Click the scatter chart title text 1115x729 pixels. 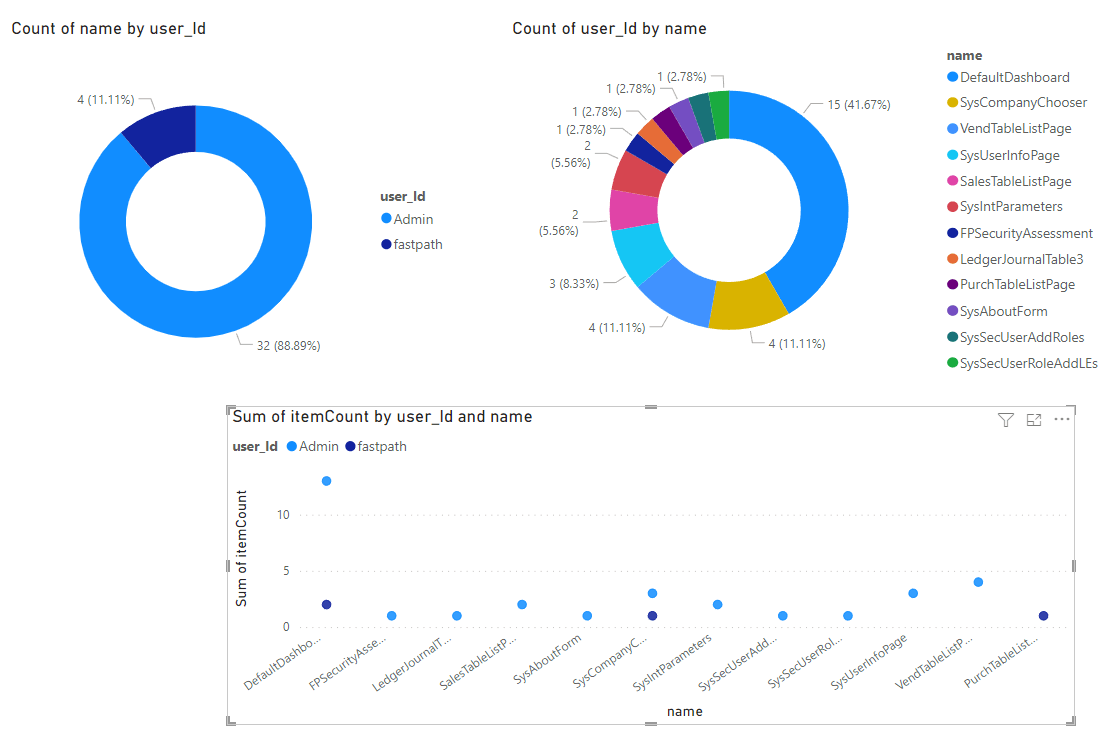[383, 417]
